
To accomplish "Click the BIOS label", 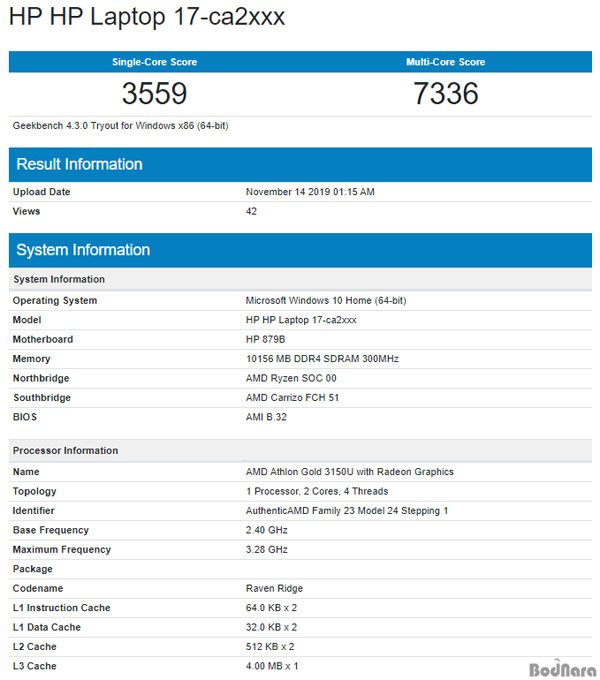I will click(x=25, y=417).
